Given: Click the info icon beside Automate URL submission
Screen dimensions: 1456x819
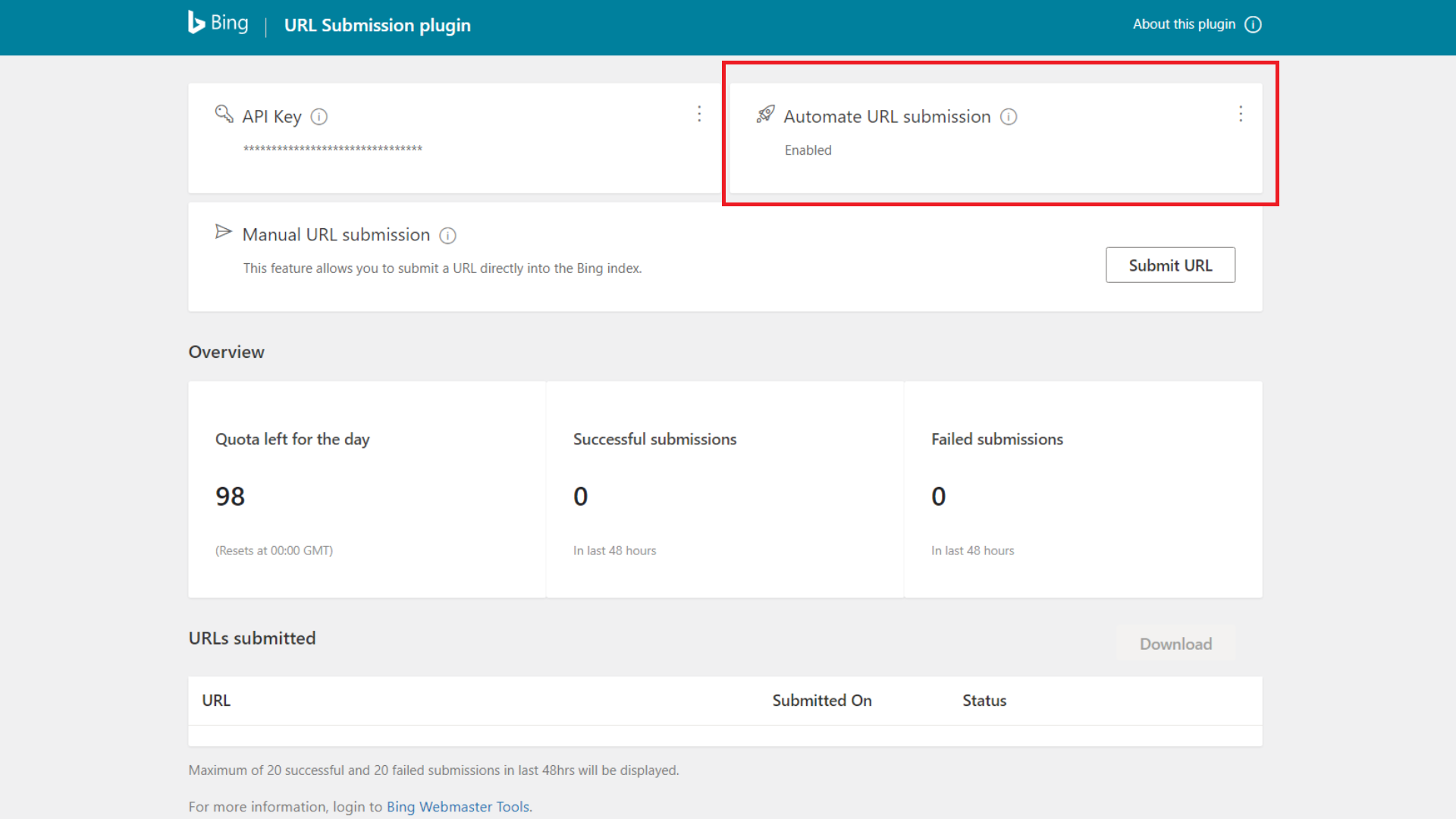Looking at the screenshot, I should tap(1009, 118).
